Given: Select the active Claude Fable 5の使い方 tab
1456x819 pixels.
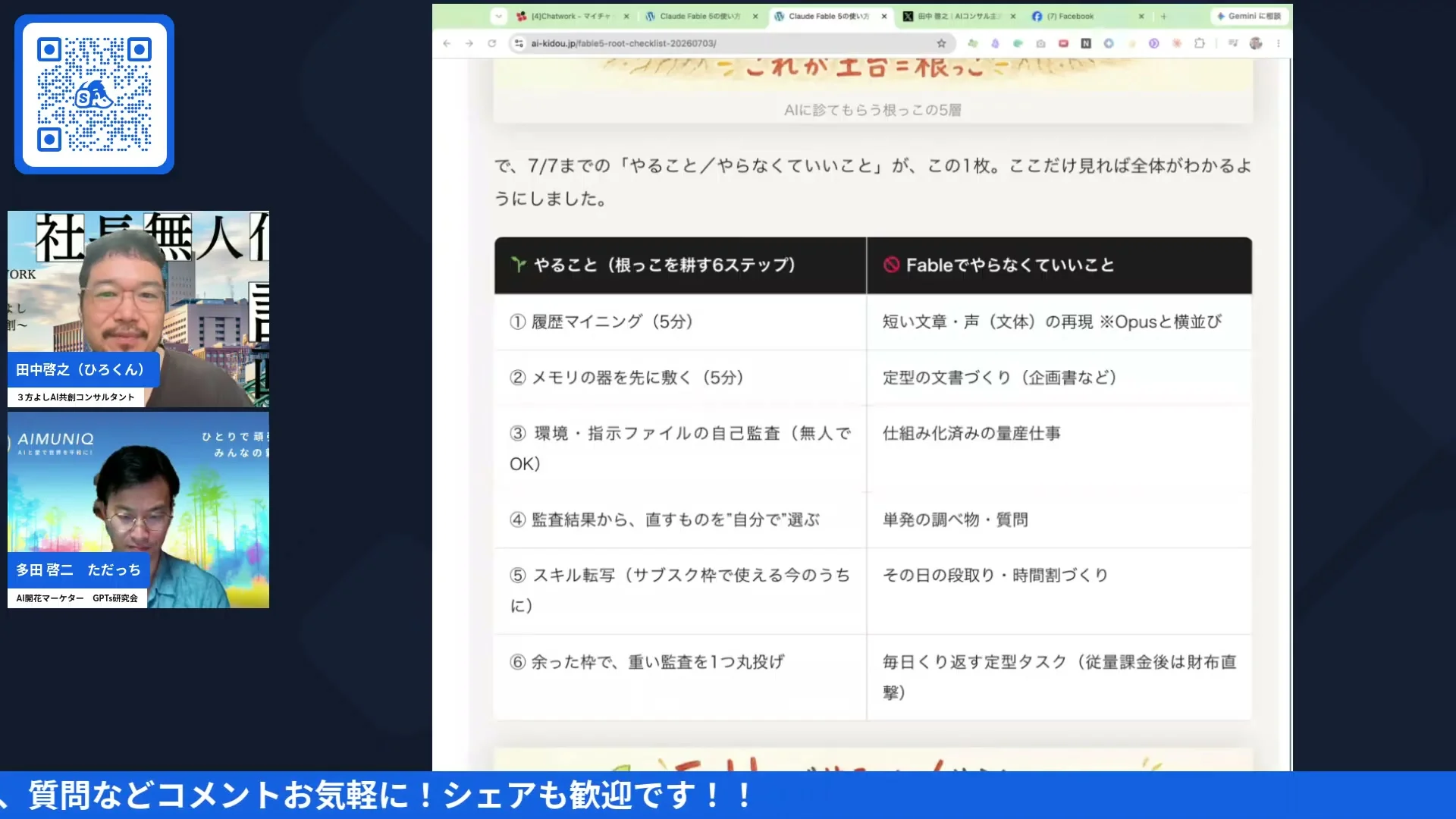Looking at the screenshot, I should [830, 16].
